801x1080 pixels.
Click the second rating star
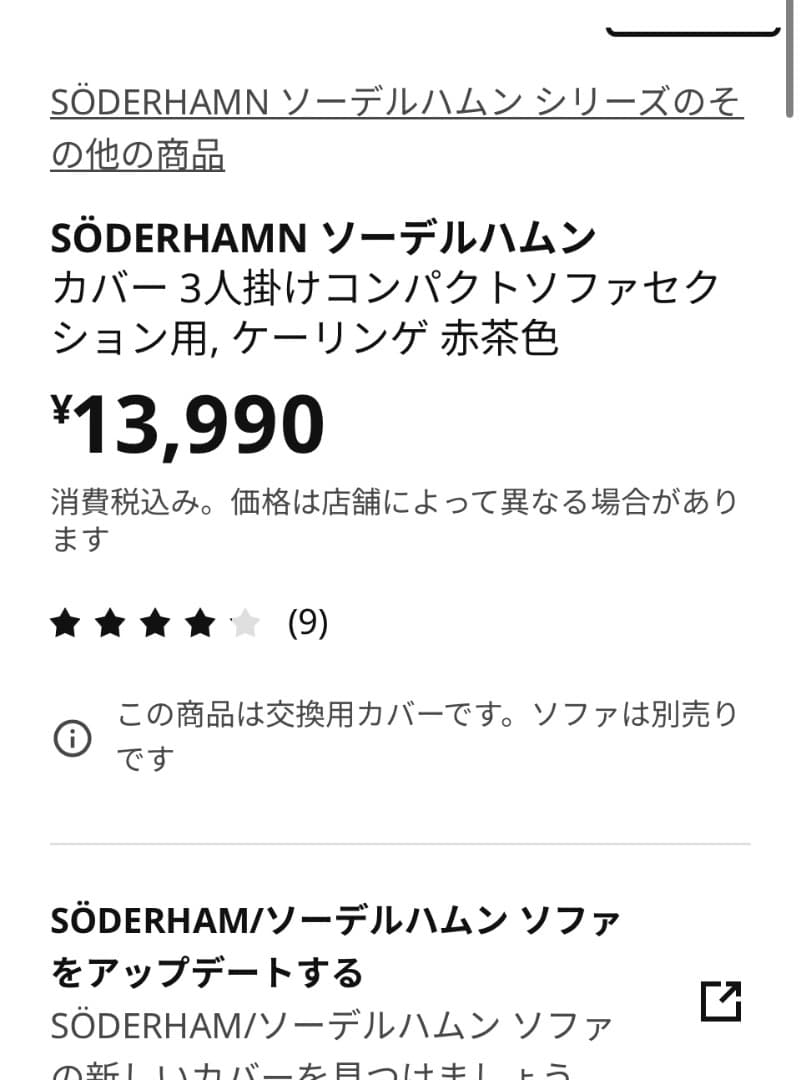coord(110,625)
